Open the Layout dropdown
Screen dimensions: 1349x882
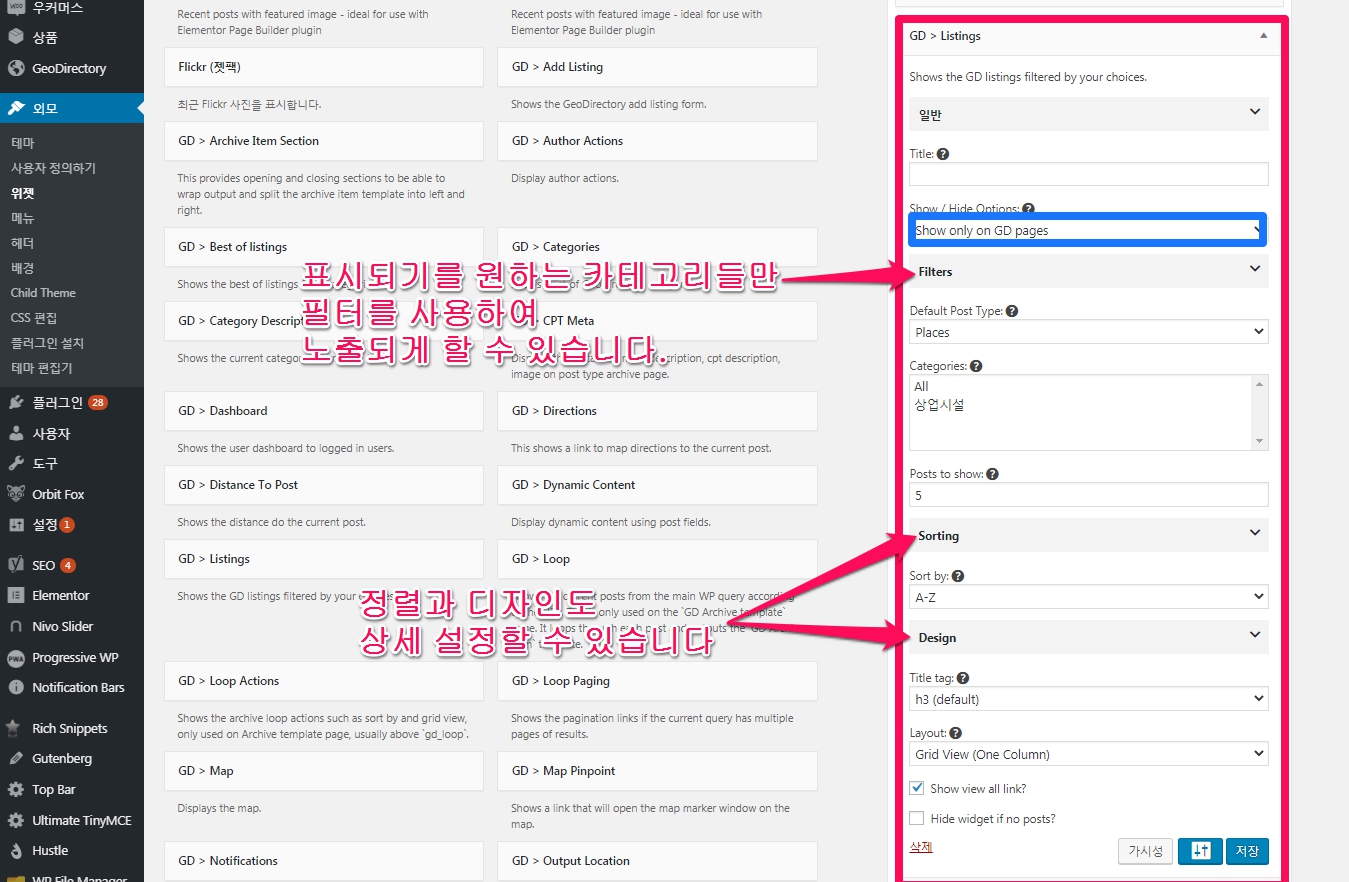point(1089,754)
